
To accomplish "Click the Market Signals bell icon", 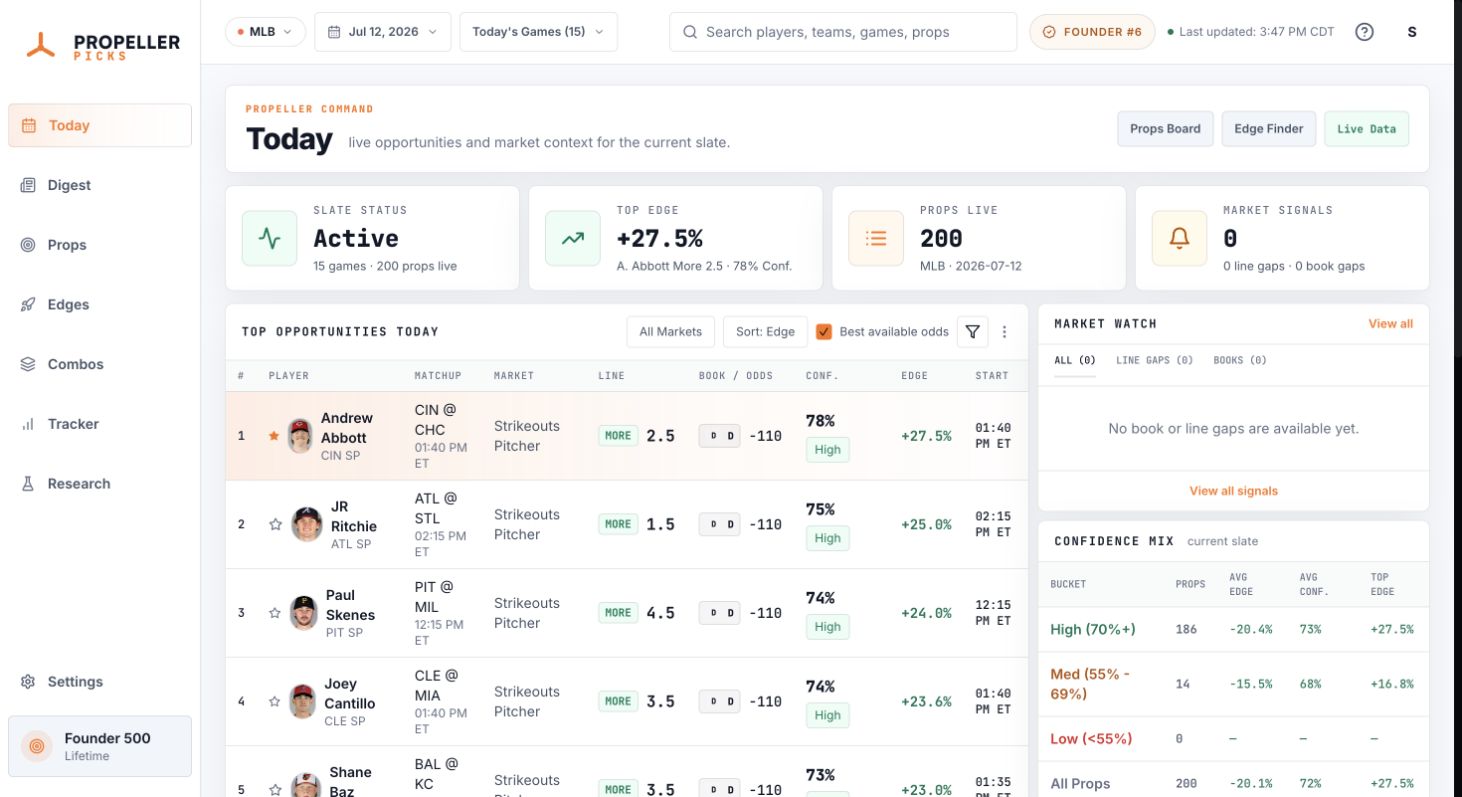I will coord(1179,238).
